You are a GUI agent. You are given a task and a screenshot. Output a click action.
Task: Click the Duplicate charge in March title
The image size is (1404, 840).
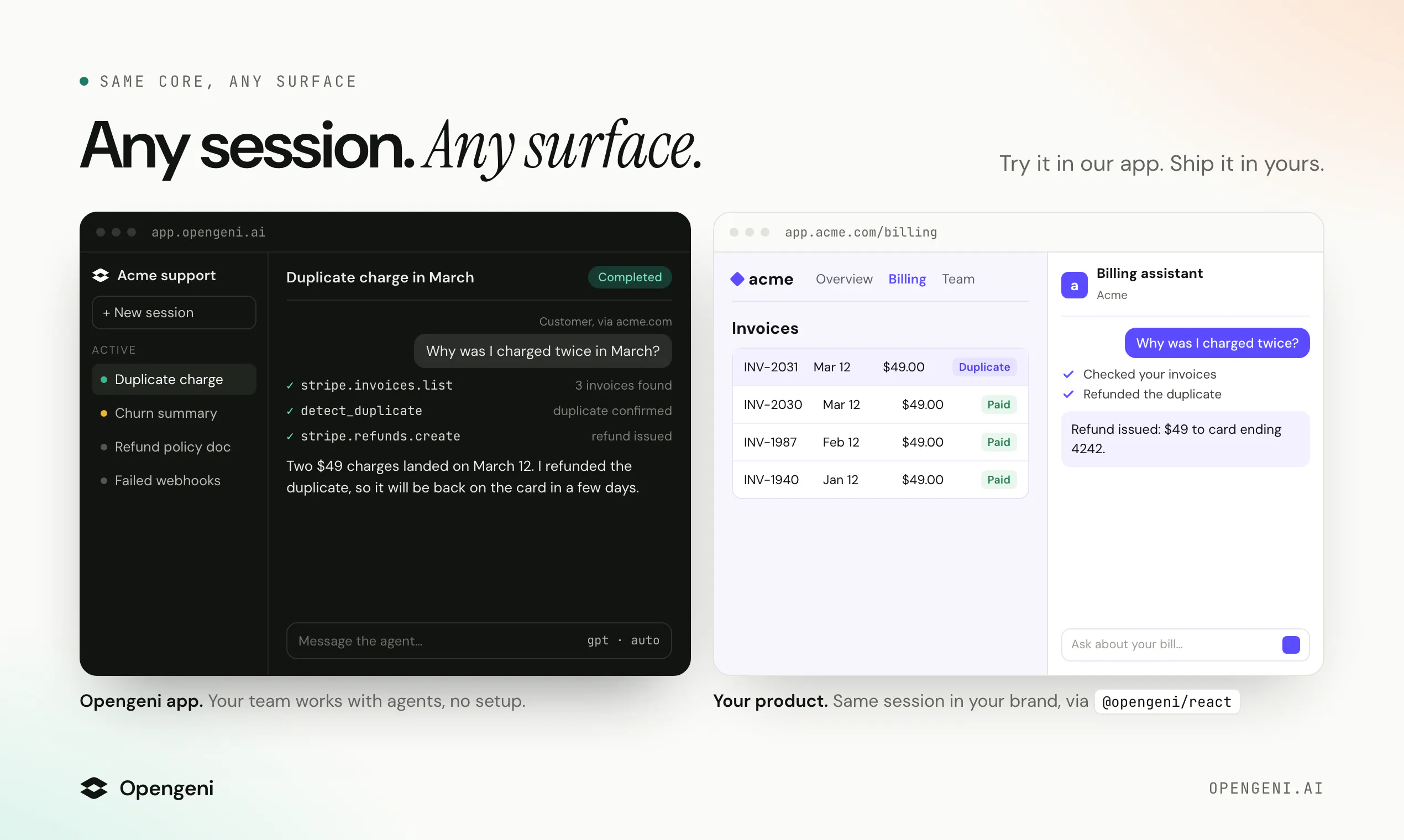380,277
